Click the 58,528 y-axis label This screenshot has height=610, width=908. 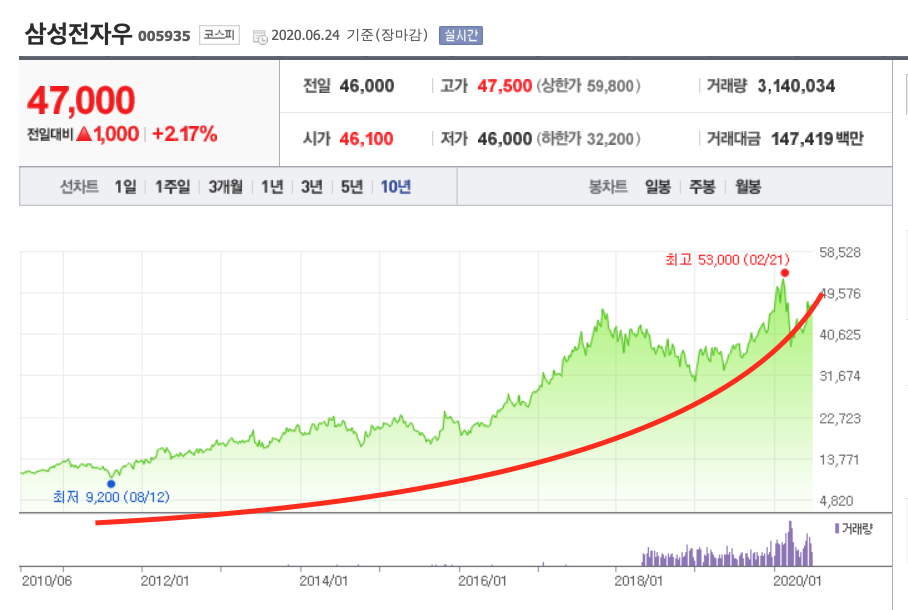click(840, 252)
